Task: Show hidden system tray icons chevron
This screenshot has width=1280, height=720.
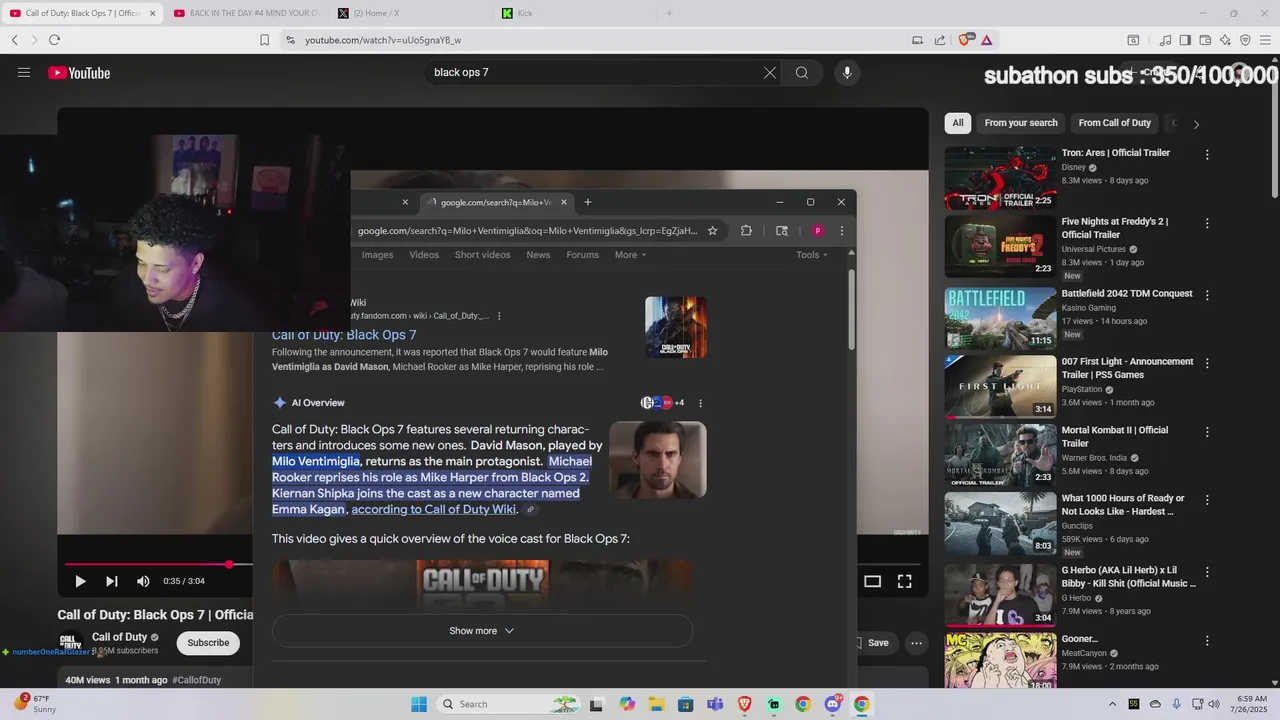Action: coord(1112,704)
